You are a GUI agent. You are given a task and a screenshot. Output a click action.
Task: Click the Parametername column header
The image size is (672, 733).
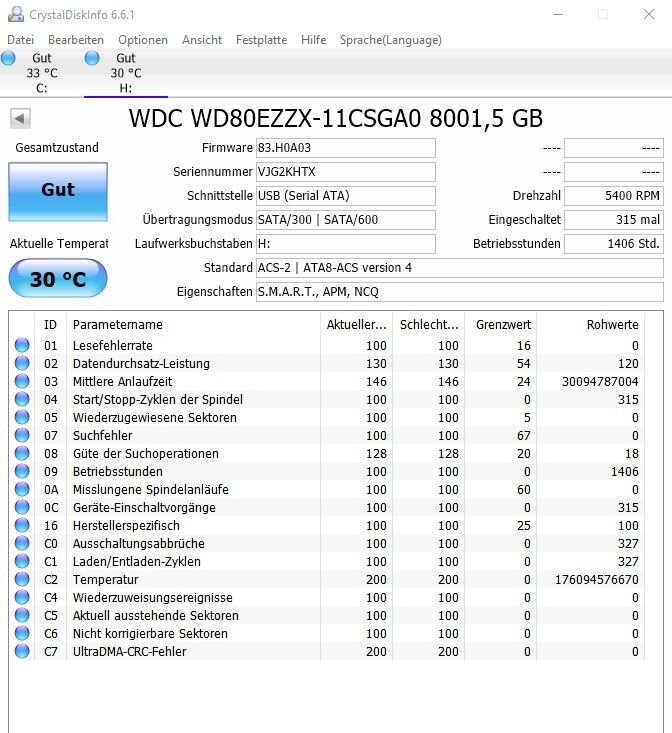(x=193, y=324)
